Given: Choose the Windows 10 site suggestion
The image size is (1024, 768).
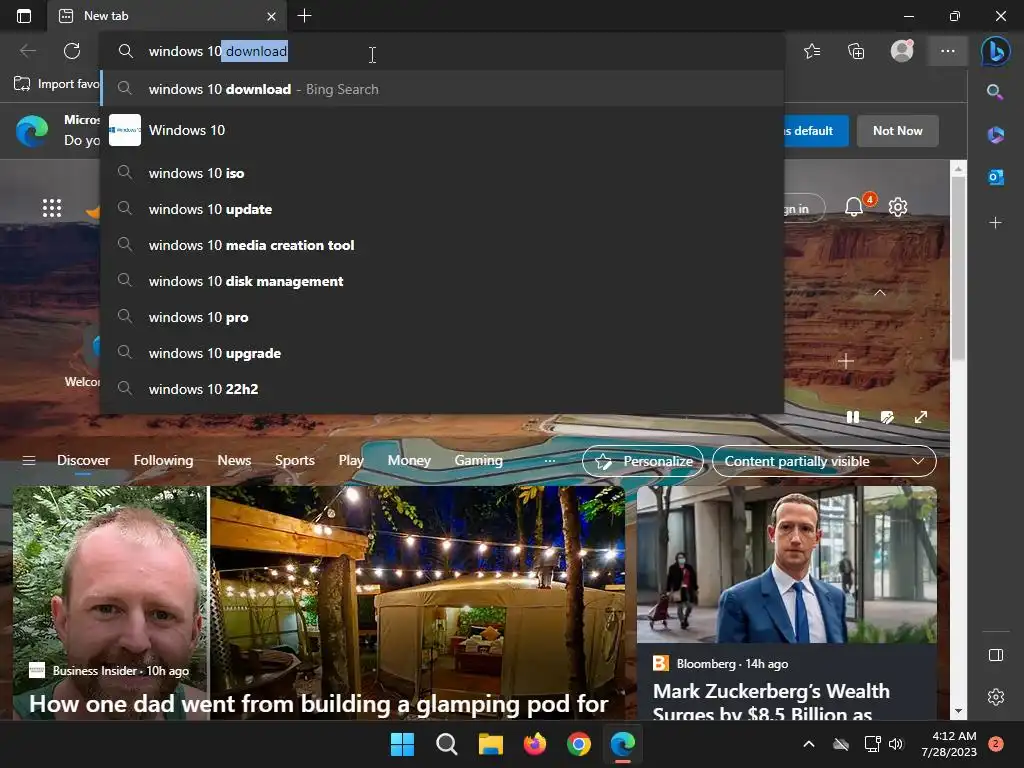Looking at the screenshot, I should click(442, 130).
